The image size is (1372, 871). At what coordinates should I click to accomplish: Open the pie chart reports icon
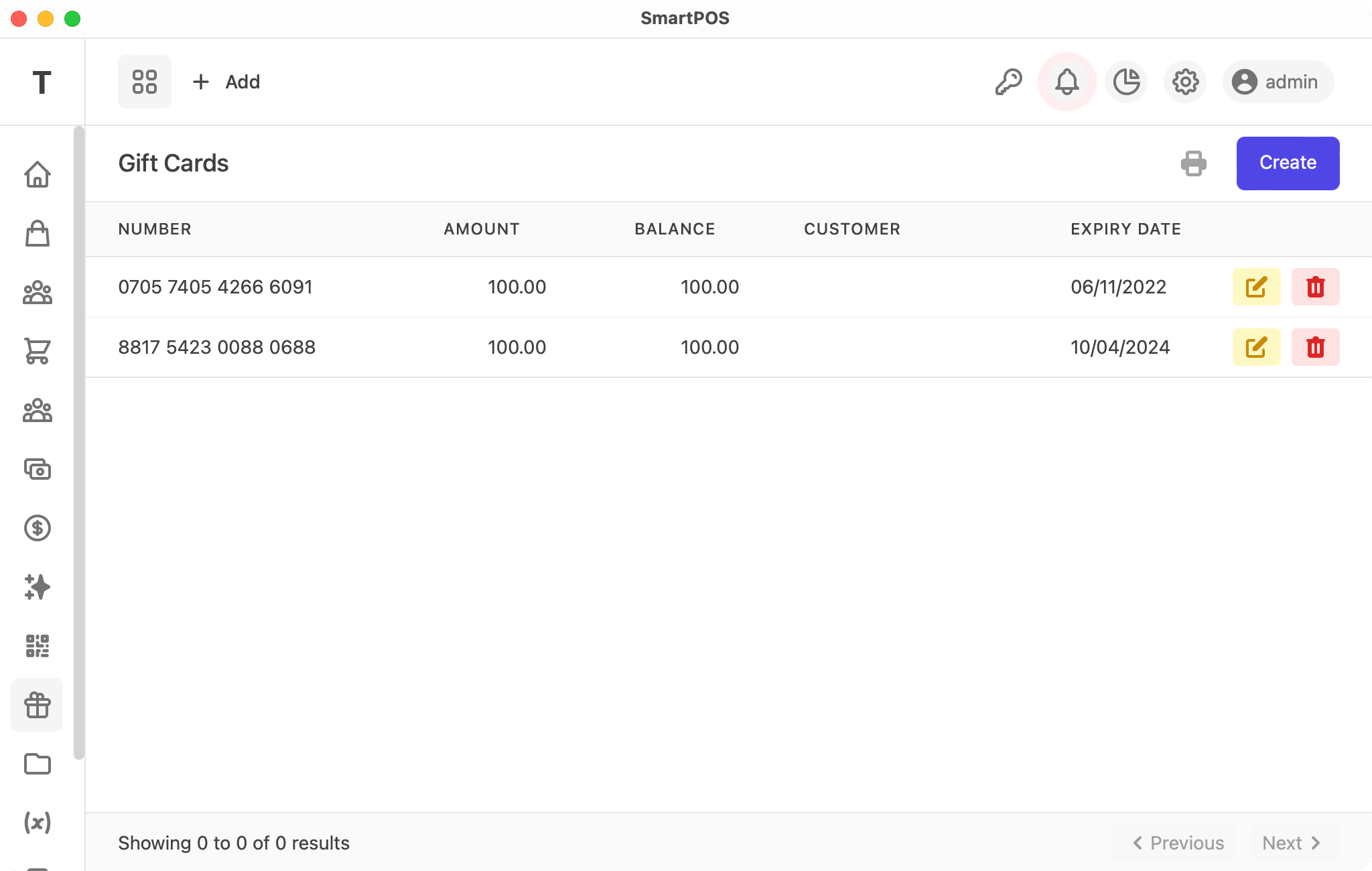click(x=1126, y=82)
